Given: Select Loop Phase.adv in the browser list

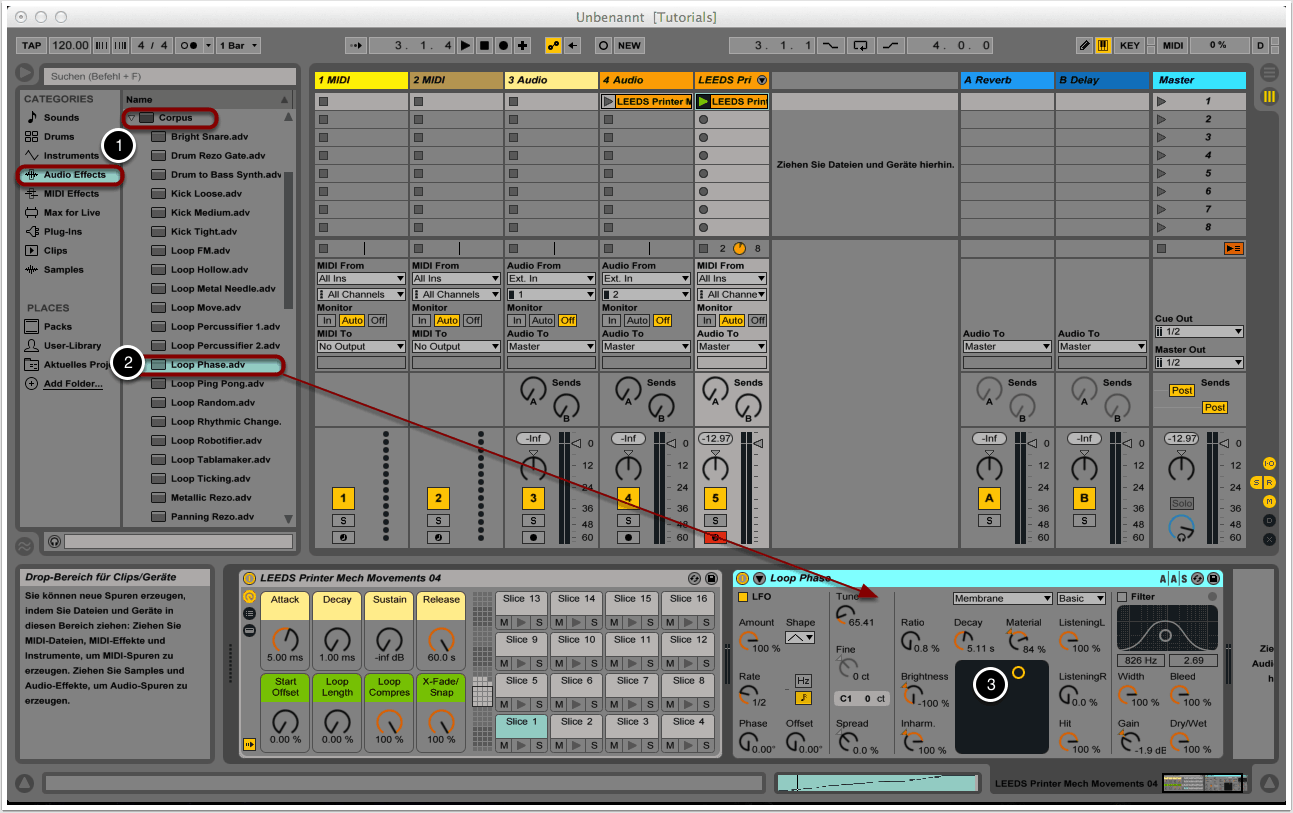Looking at the screenshot, I should 207,365.
